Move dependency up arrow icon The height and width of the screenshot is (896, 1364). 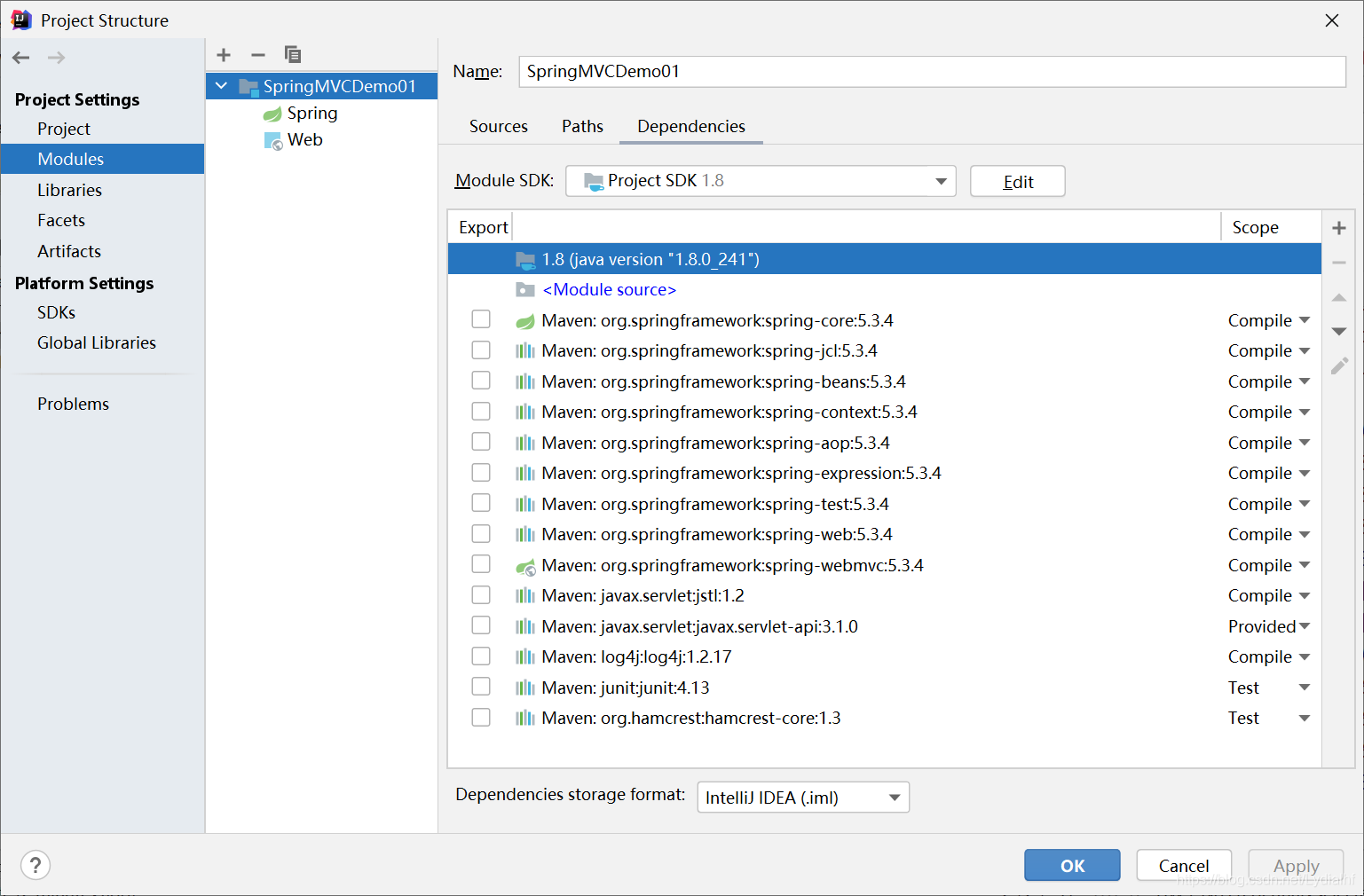[1339, 297]
